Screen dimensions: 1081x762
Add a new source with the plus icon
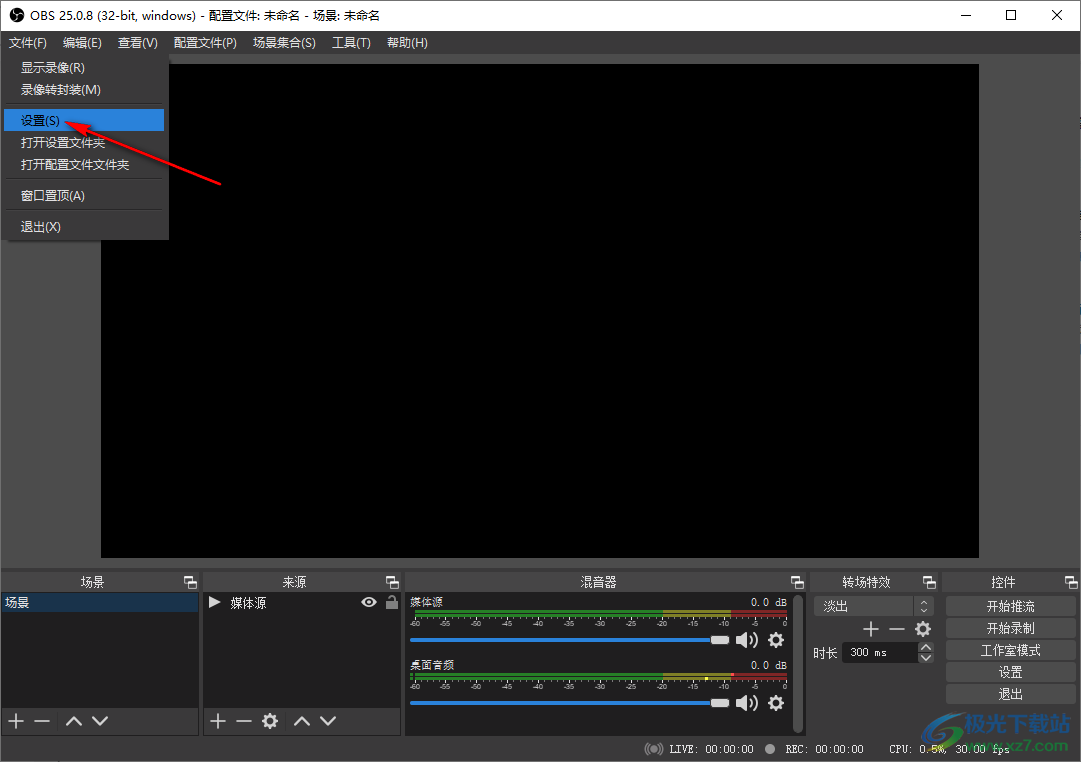click(218, 721)
